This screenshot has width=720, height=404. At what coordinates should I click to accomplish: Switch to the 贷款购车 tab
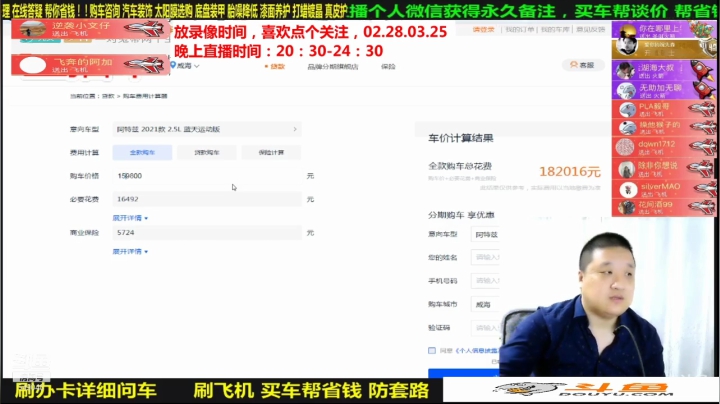point(207,152)
